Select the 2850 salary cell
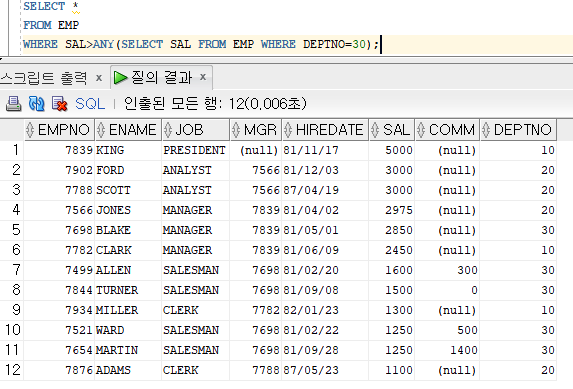The image size is (573, 389). coord(392,230)
